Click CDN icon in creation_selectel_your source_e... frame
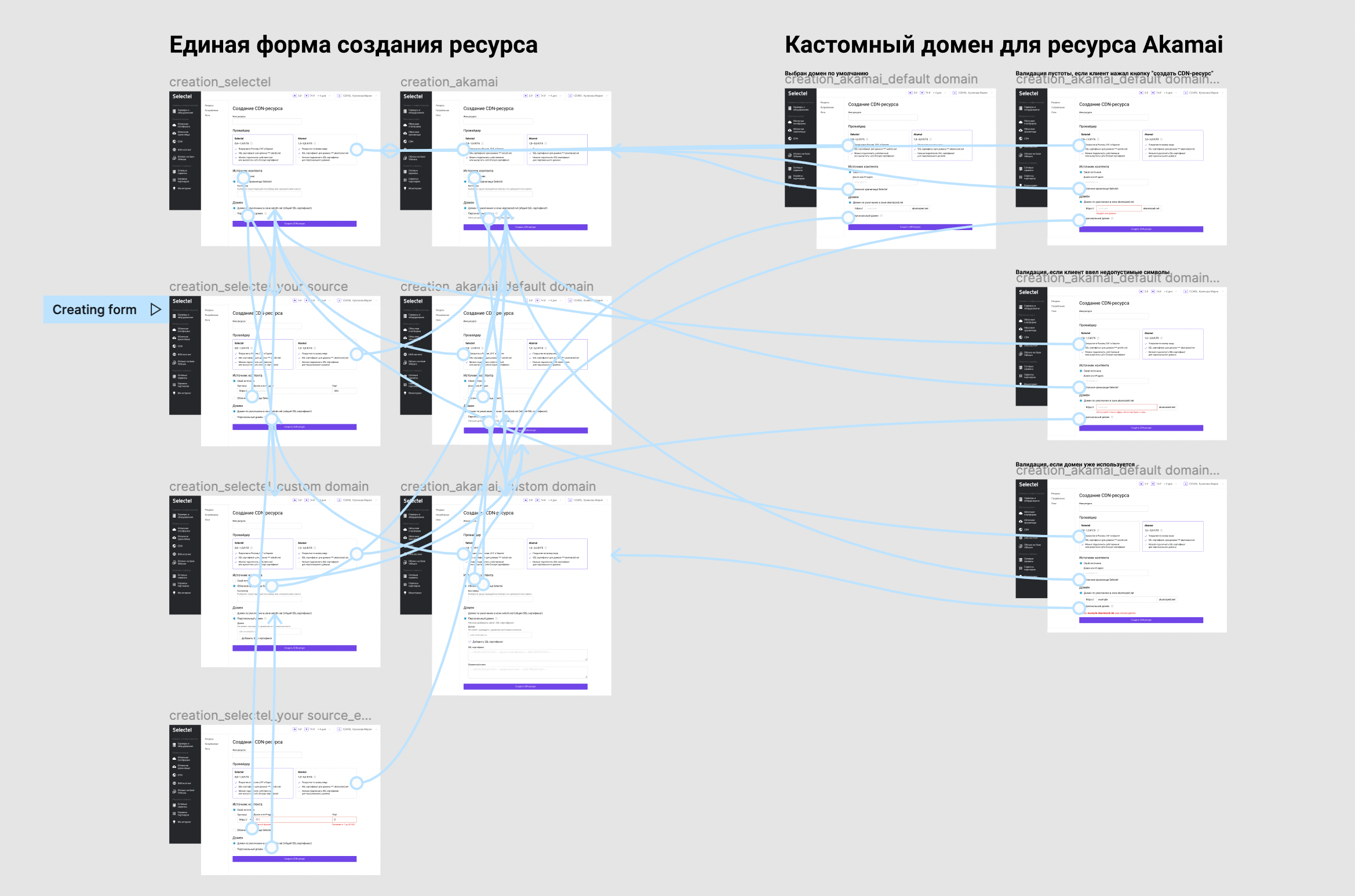The width and height of the screenshot is (1355, 896). tap(174, 775)
